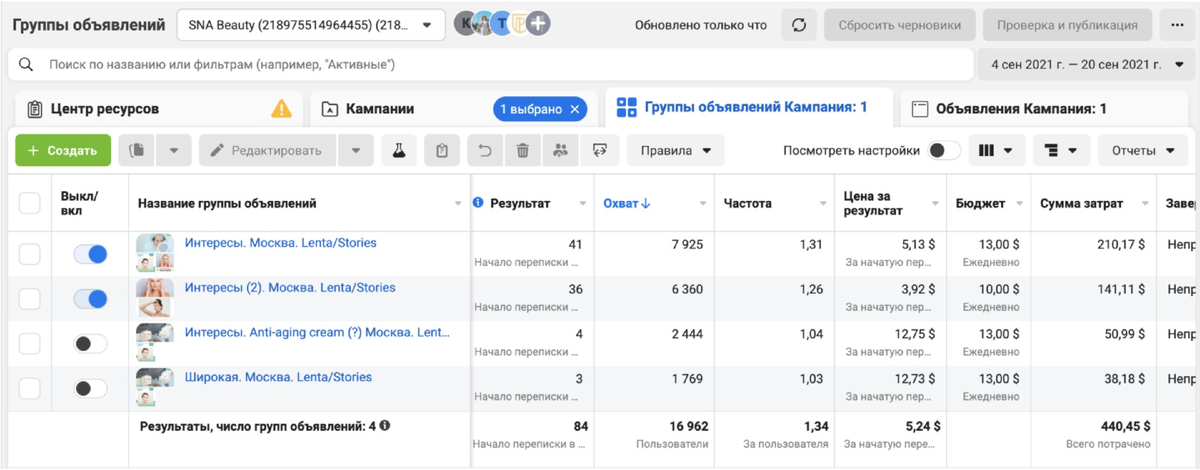Turn on Anti-aging cream ad set

90,343
